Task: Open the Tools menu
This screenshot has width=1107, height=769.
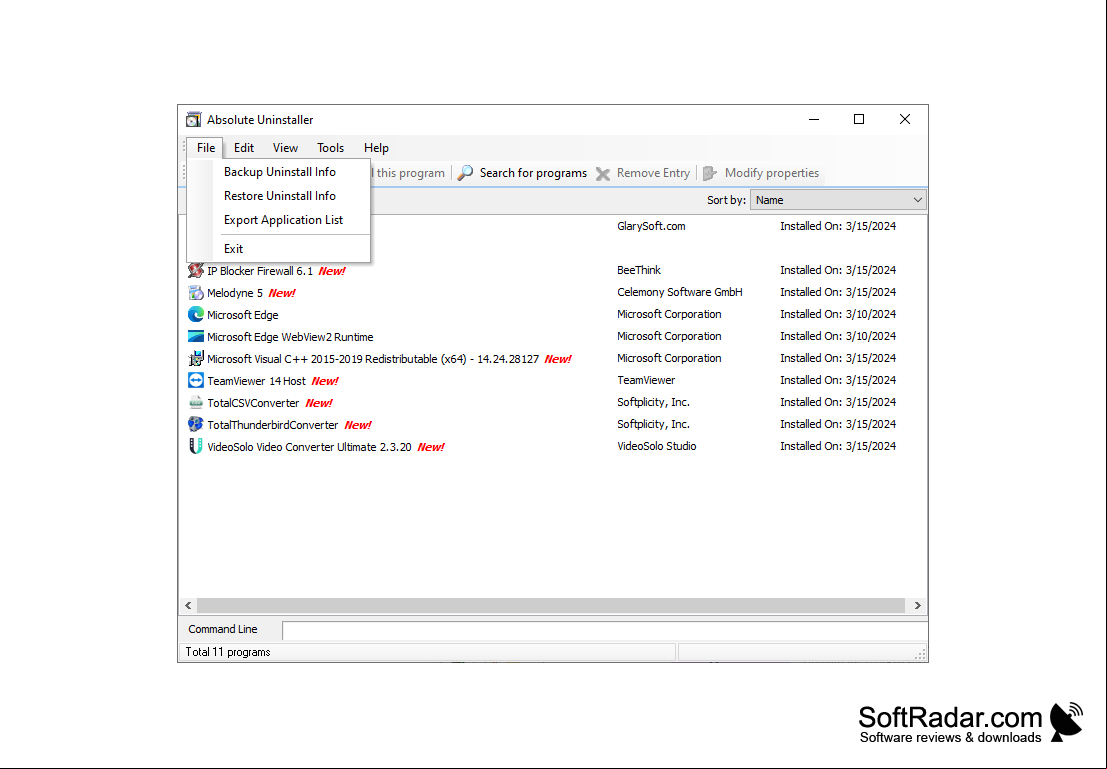Action: tap(330, 148)
